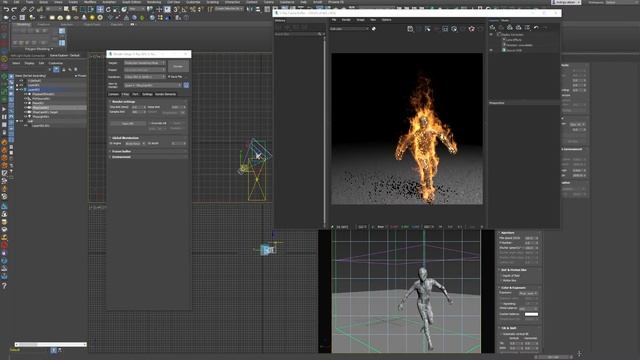
Task: Click the question mark icon in left strip
Action: (4, 286)
